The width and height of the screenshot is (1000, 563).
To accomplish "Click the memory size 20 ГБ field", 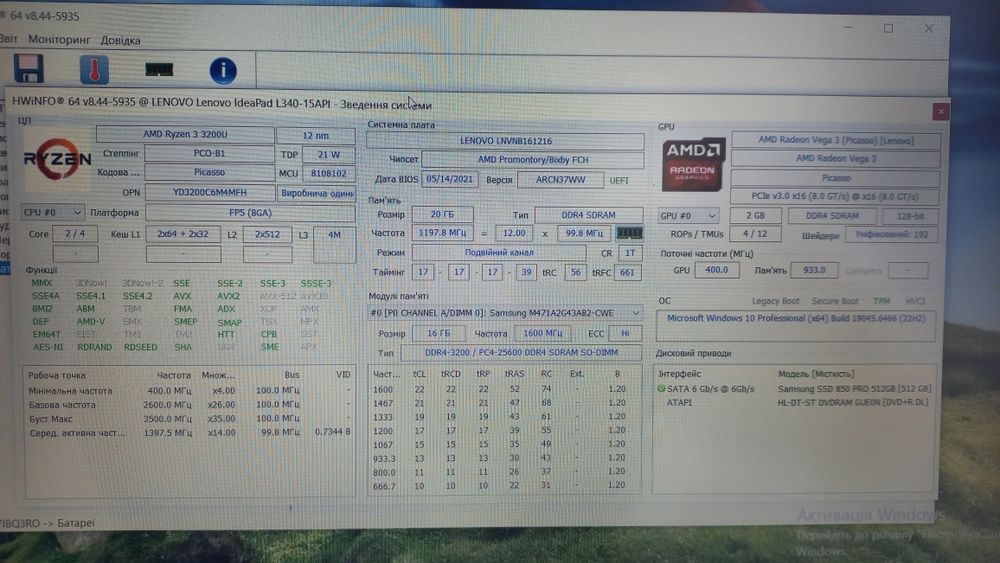I will click(x=442, y=215).
